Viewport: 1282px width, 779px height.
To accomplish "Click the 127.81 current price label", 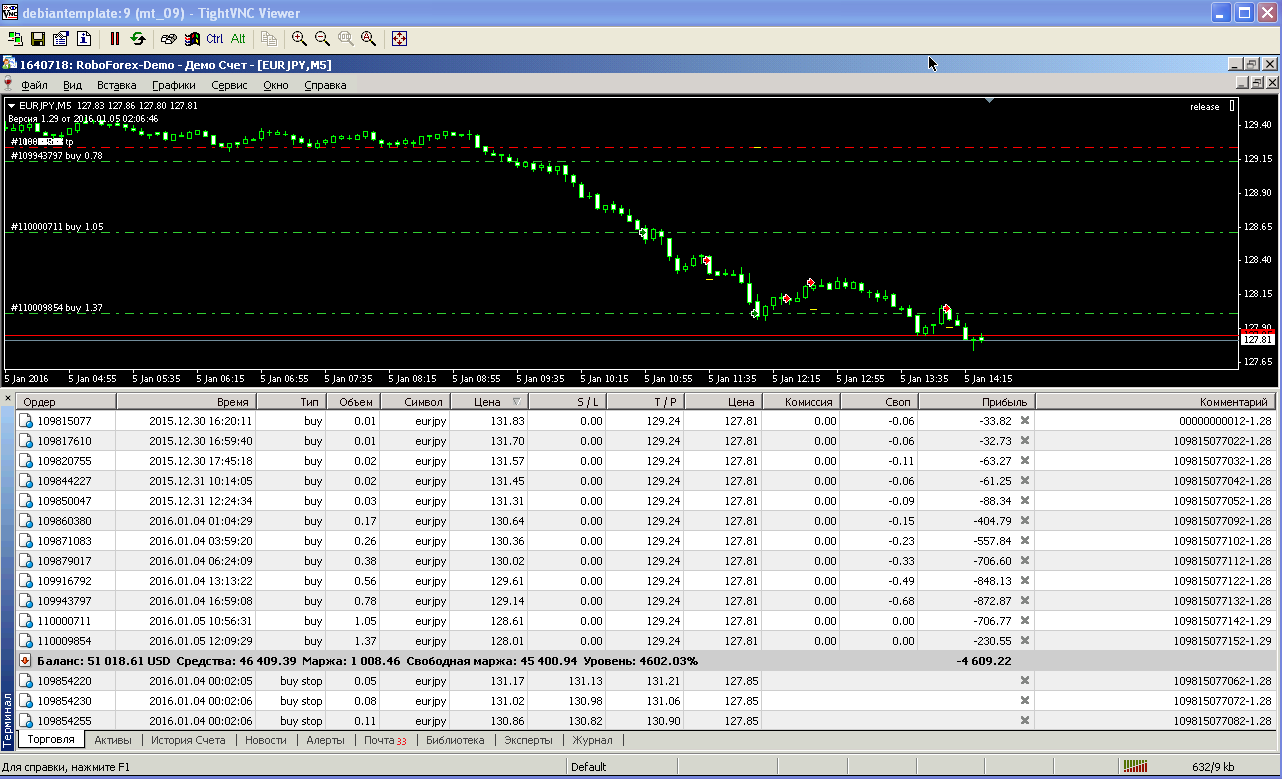I will coord(1256,339).
